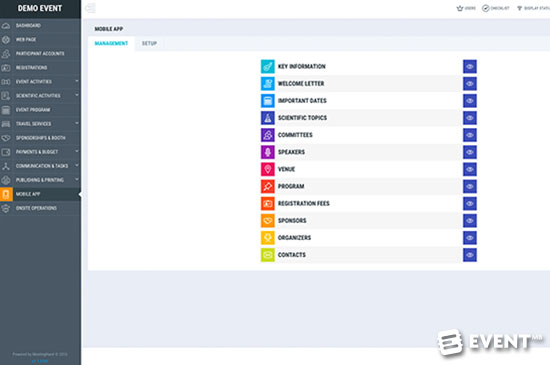This screenshot has height=365, width=550.
Task: Toggle visibility of Organizers
Action: (x=470, y=238)
